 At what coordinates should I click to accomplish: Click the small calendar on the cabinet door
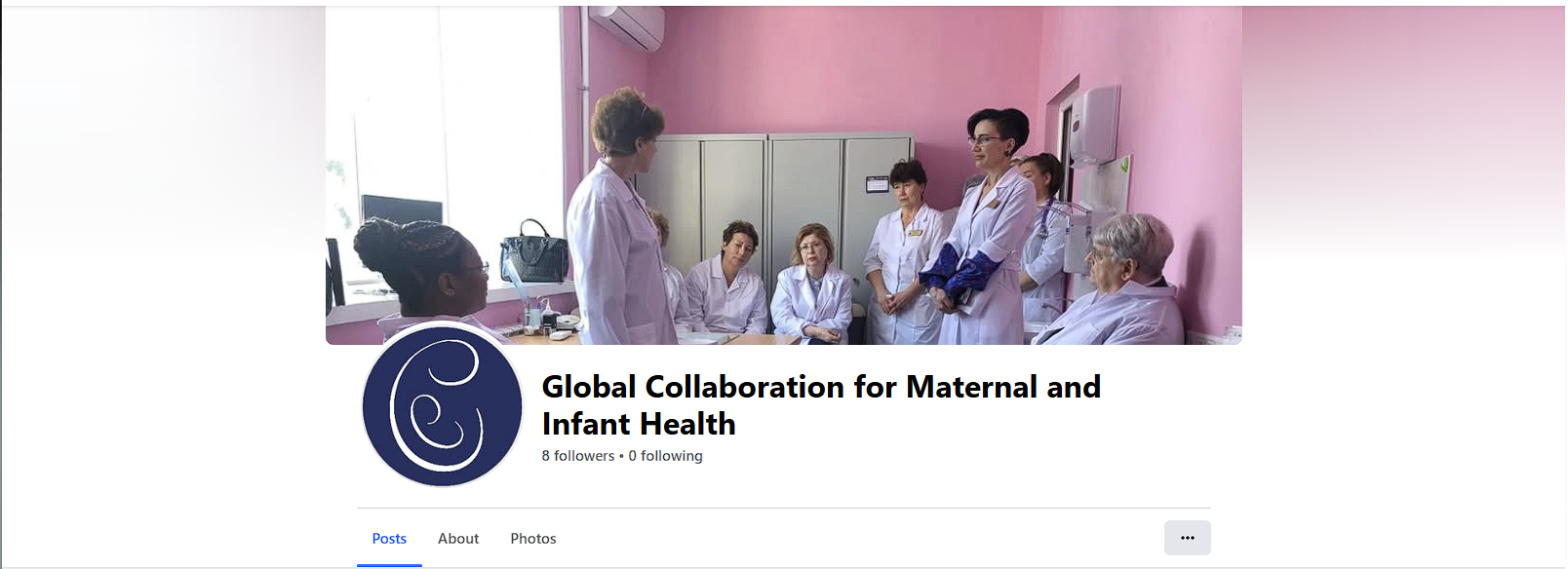(x=877, y=183)
